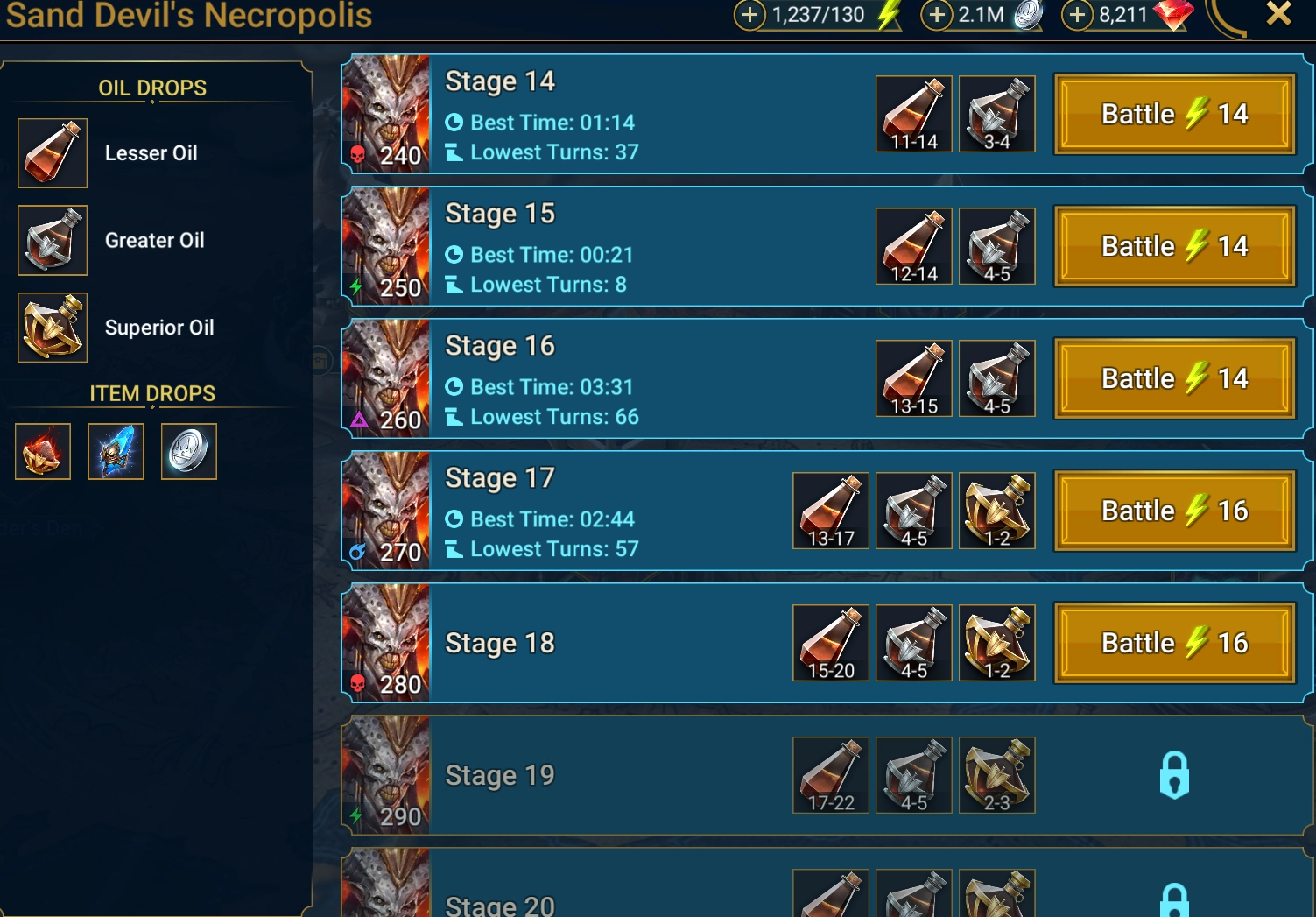1316x917 pixels.
Task: Buy gems via the plus beside 8,211
Action: (1077, 15)
